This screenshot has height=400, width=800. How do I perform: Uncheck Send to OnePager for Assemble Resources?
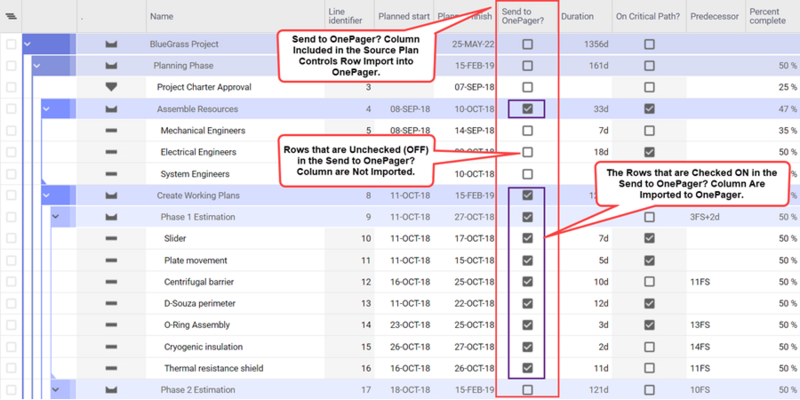(528, 109)
